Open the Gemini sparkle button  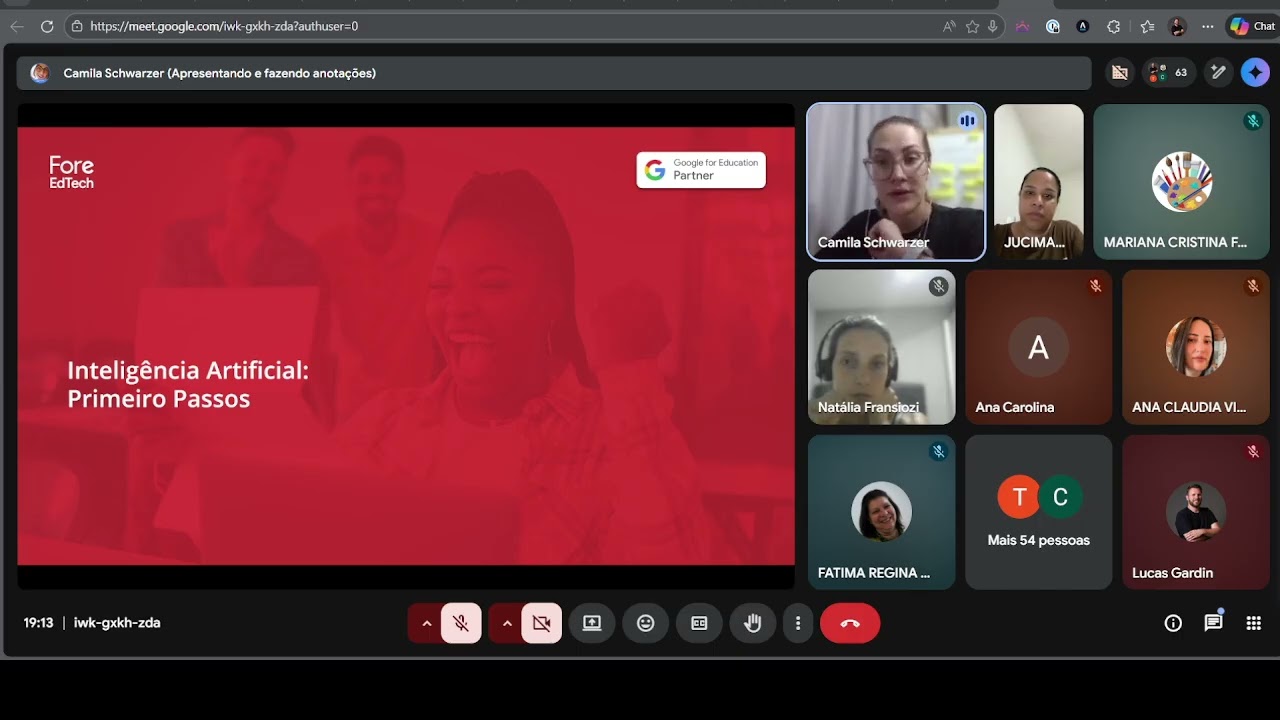coord(1255,72)
